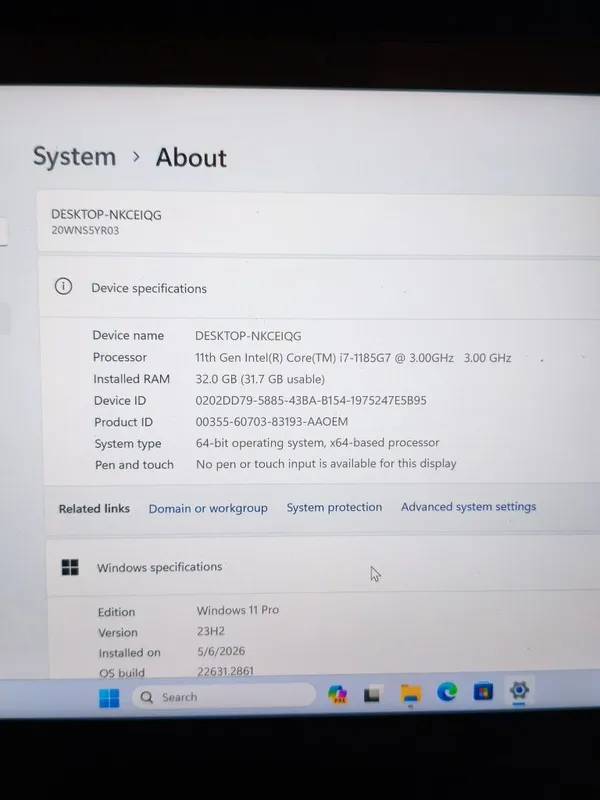The image size is (600, 800).
Task: Collapse the Device specifications section header
Action: pos(319,288)
